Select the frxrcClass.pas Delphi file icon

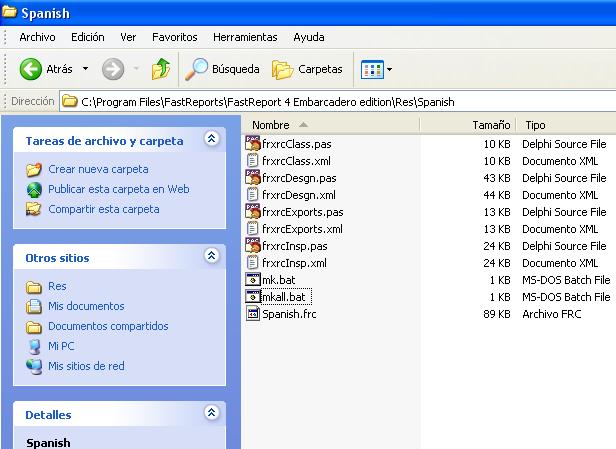coord(252,144)
